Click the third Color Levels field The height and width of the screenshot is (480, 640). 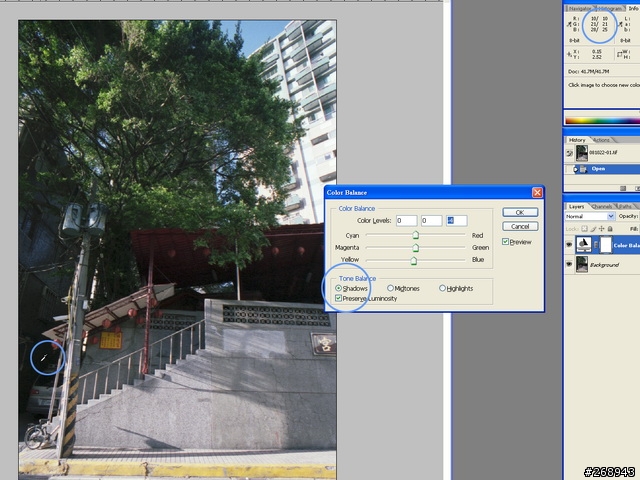coord(456,221)
